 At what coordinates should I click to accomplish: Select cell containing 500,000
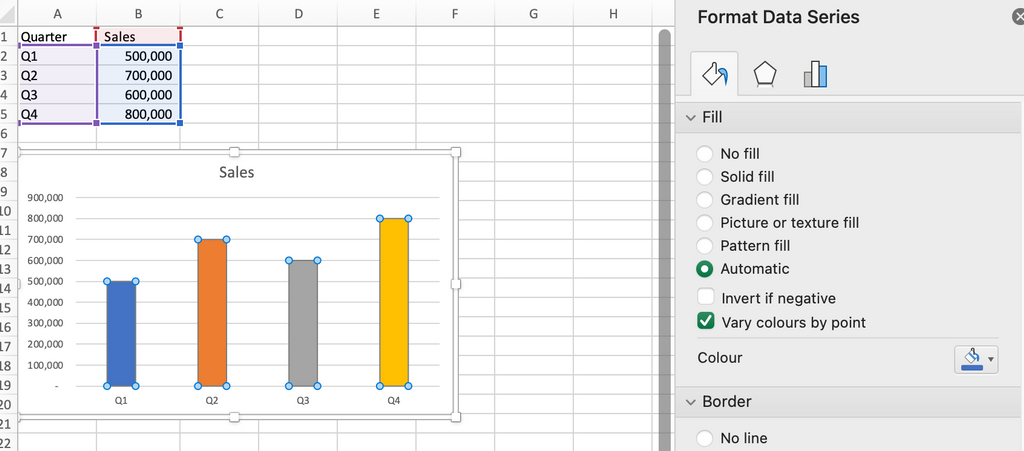coord(138,56)
